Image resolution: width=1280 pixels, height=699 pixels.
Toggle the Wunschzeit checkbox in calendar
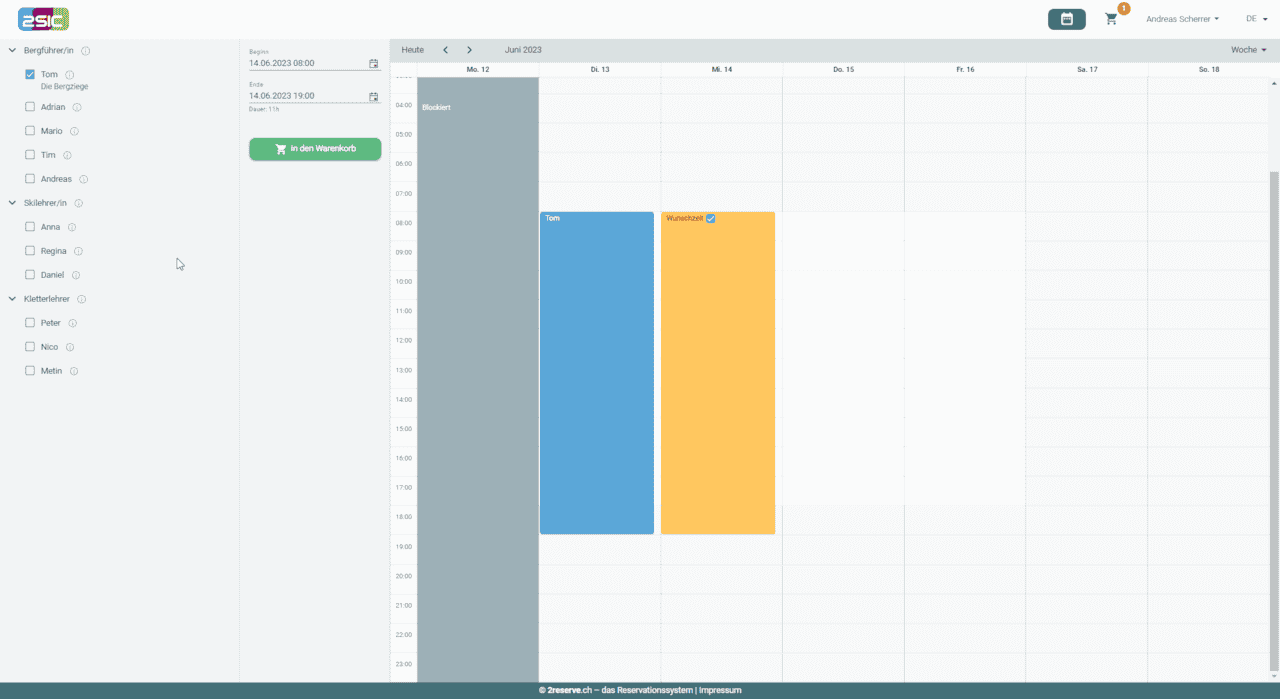pyautogui.click(x=711, y=218)
